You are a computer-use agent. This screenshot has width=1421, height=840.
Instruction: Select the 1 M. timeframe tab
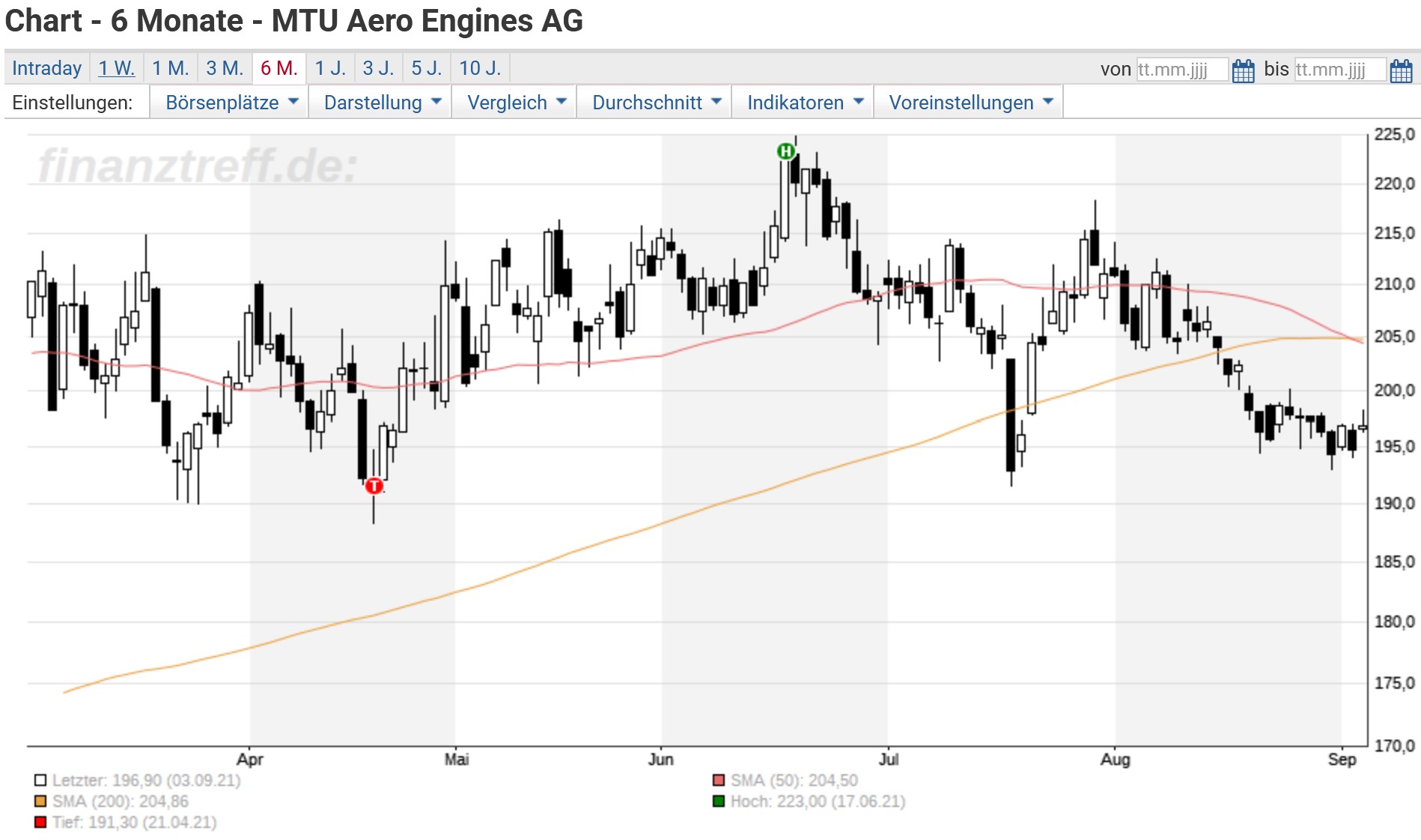tap(171, 68)
